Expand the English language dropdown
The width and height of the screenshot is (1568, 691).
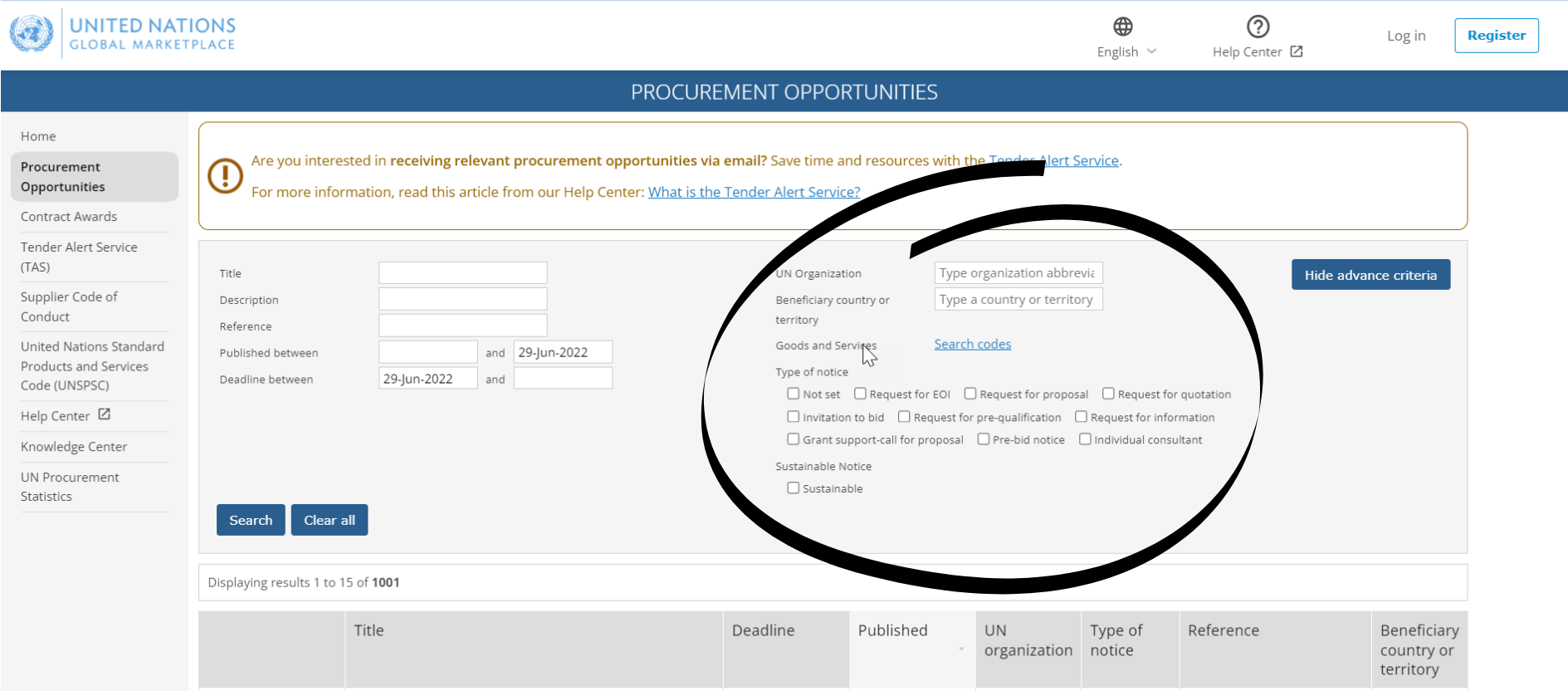(x=1126, y=51)
